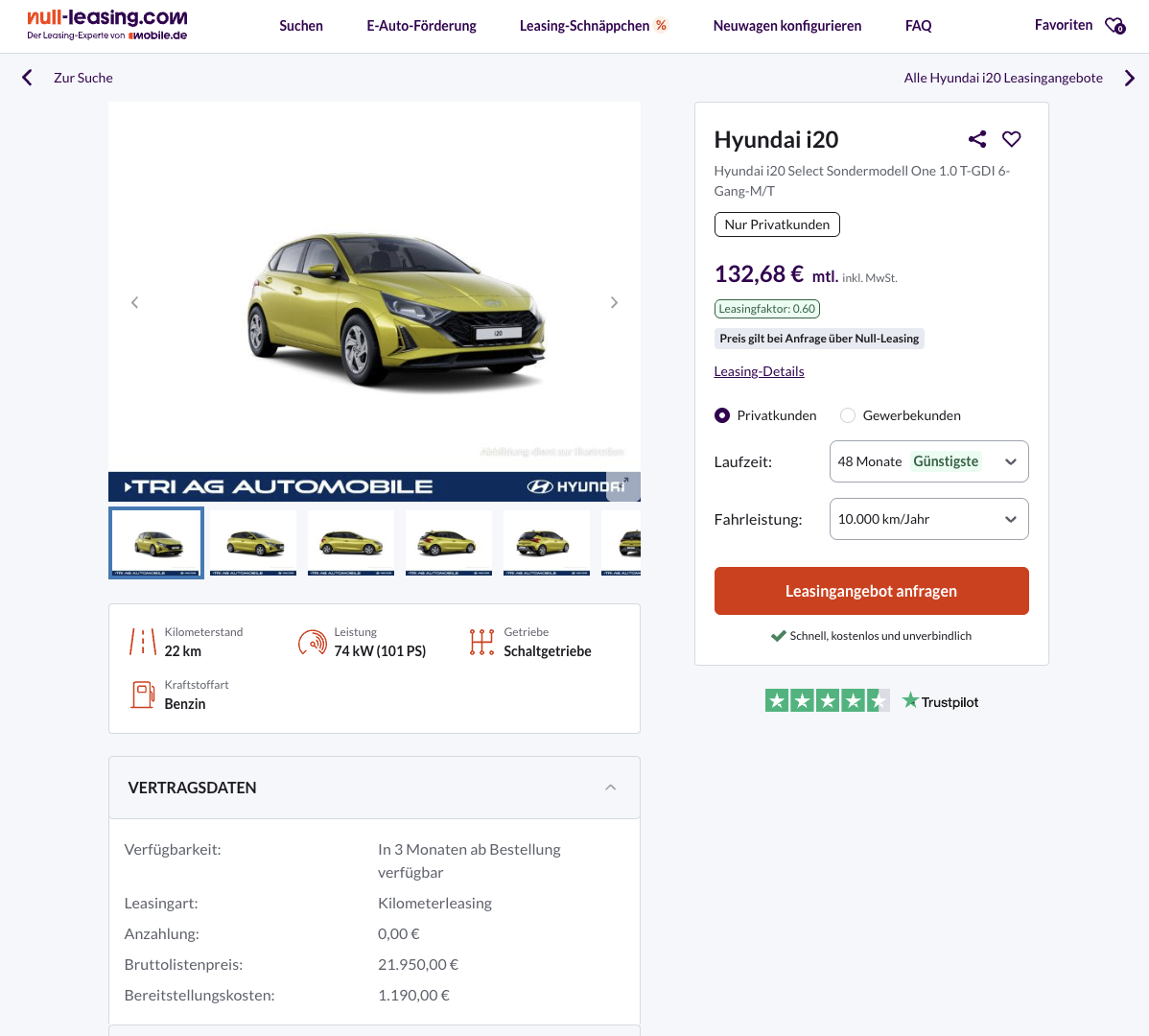Image resolution: width=1149 pixels, height=1036 pixels.
Task: Show next car image with right arrow
Action: click(x=614, y=302)
